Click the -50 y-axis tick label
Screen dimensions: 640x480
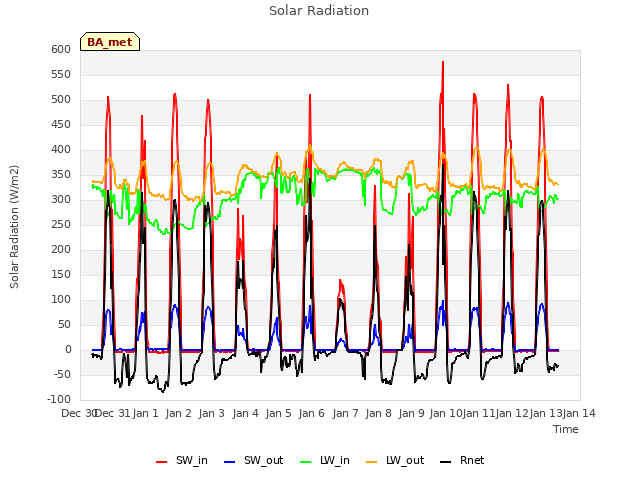click(62, 374)
